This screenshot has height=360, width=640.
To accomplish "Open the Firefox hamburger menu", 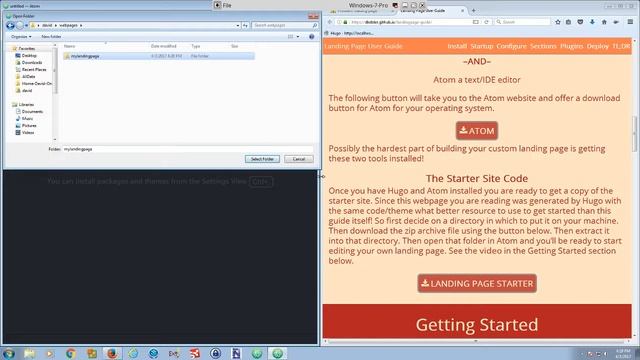I will click(631, 22).
